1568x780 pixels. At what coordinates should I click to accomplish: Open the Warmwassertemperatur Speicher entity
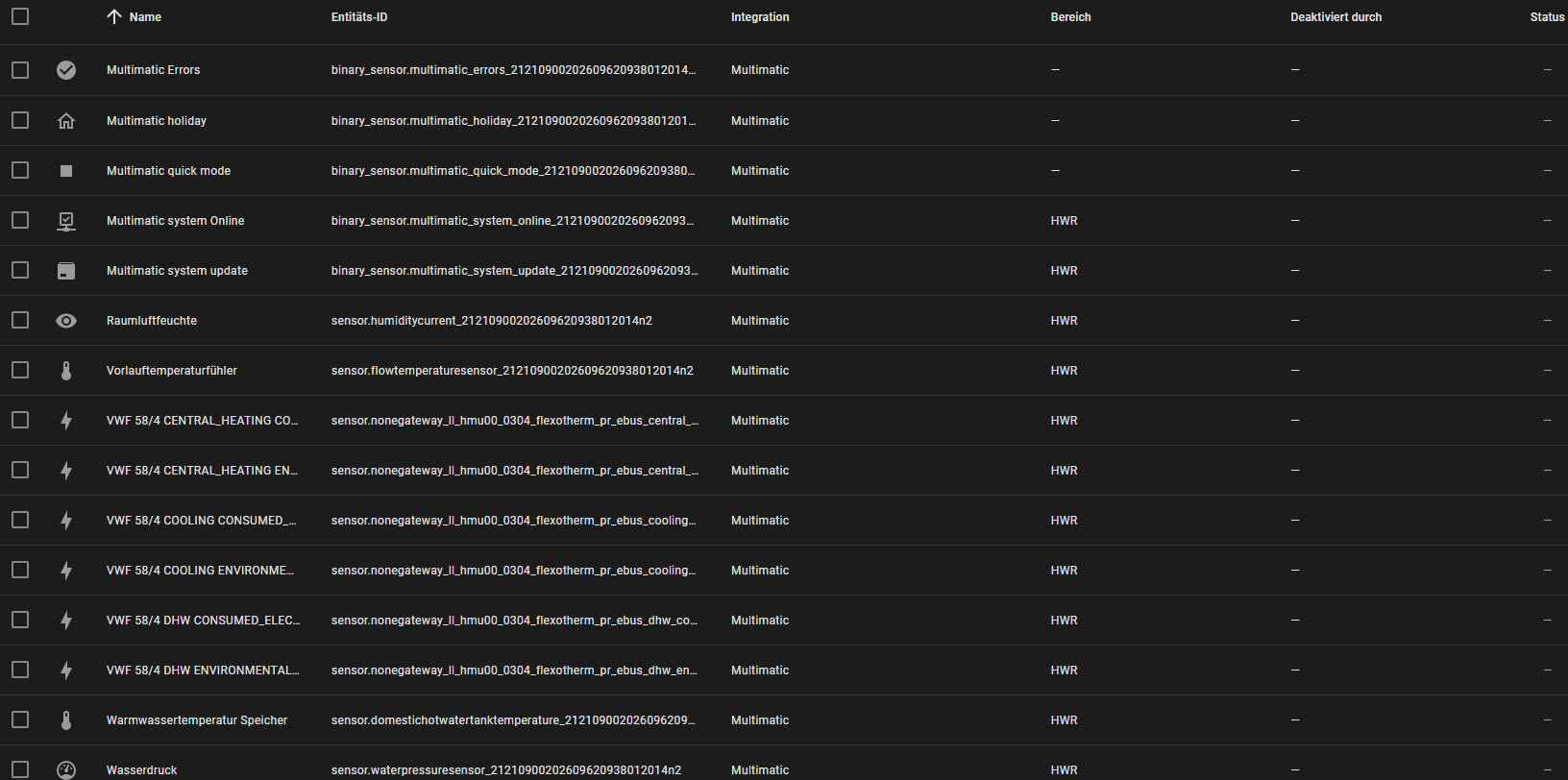197,720
